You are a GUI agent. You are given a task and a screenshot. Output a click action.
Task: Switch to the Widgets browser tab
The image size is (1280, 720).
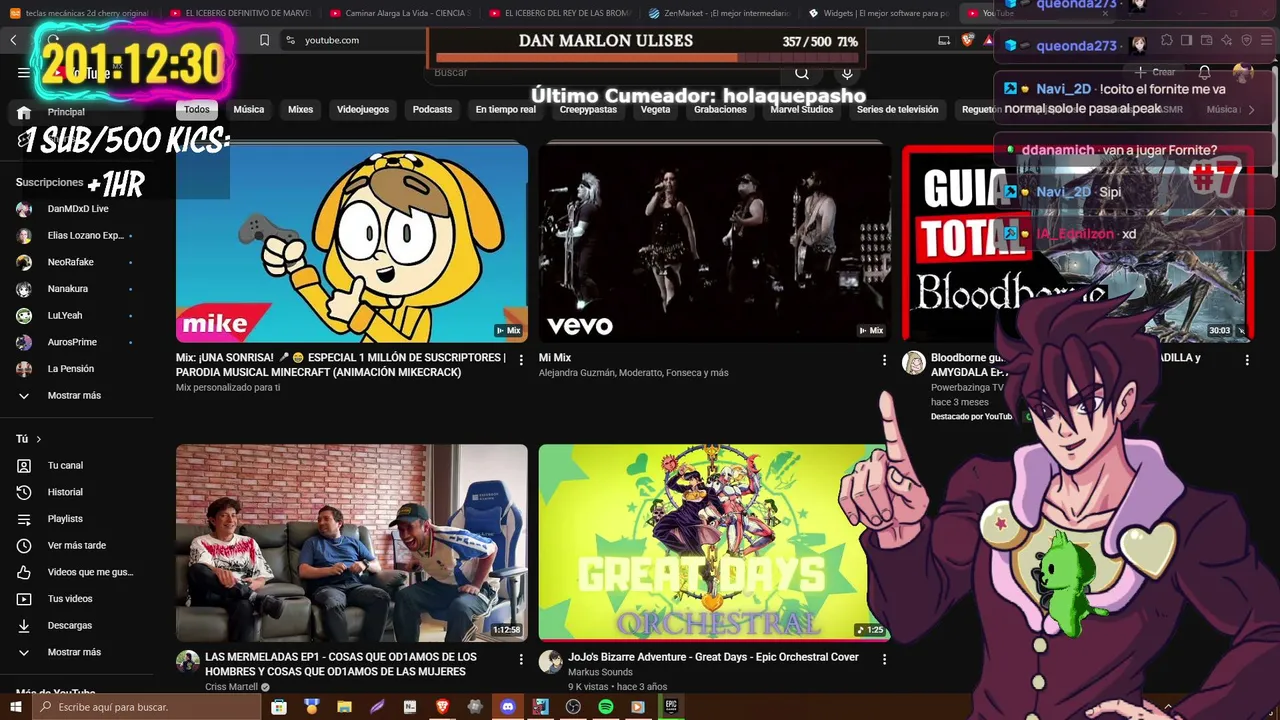pyautogui.click(x=879, y=13)
